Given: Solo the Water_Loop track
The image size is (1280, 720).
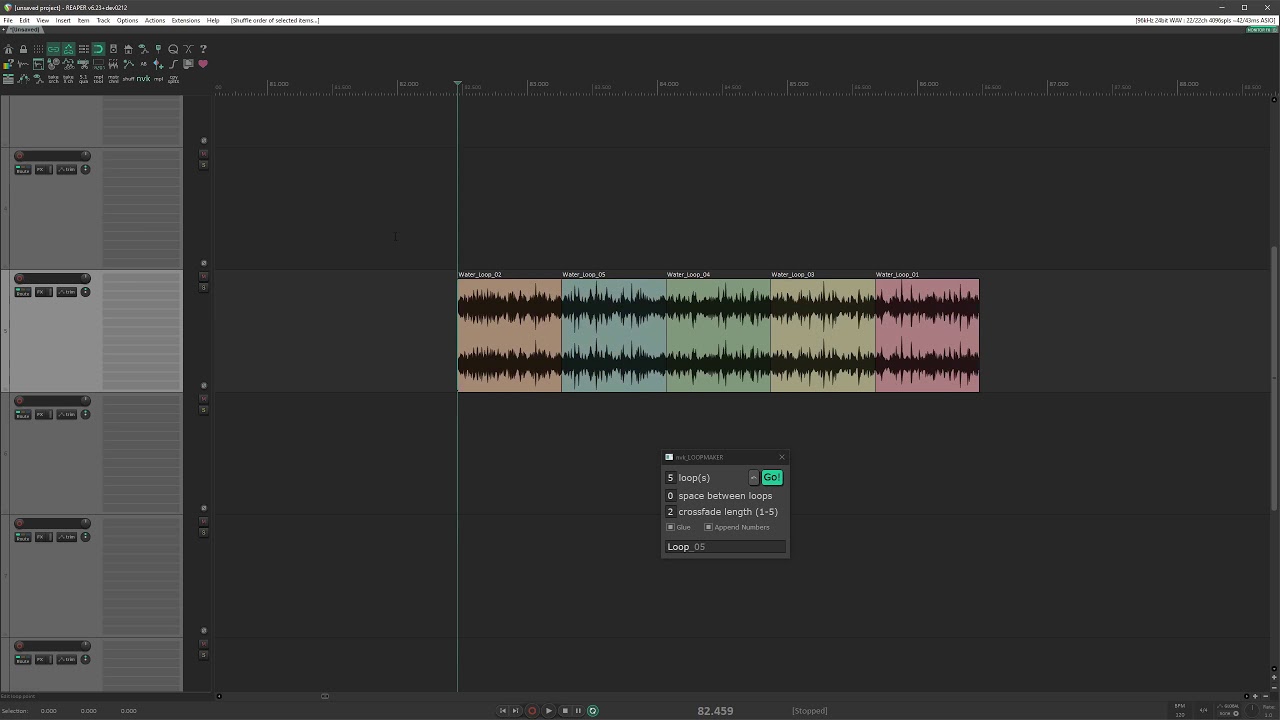Looking at the screenshot, I should [203, 288].
